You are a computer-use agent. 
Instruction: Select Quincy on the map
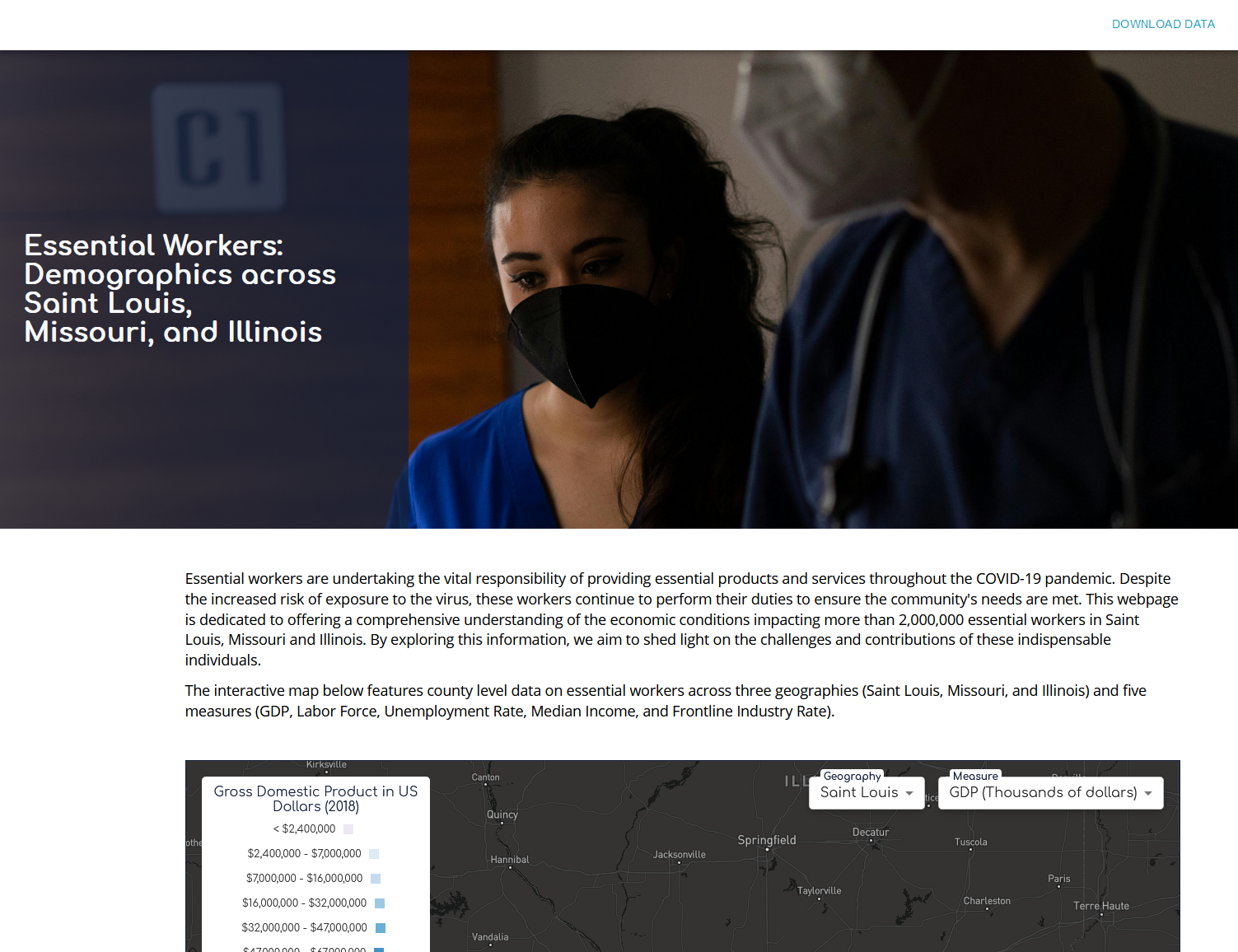502,814
